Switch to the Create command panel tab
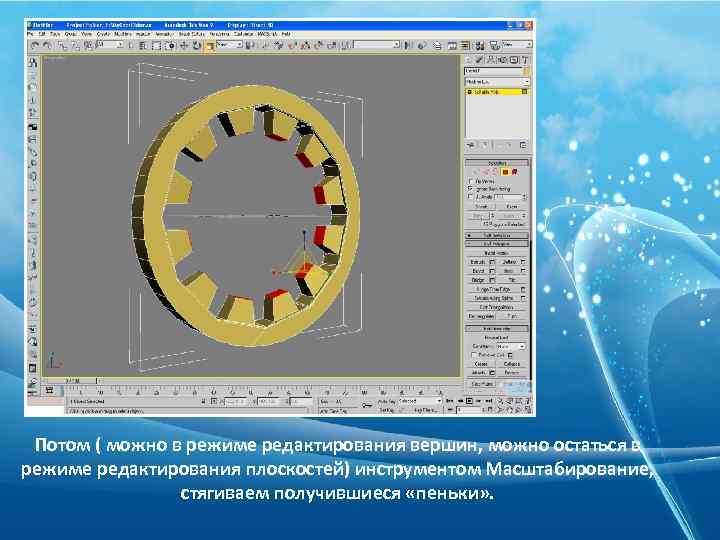720x540 pixels. click(x=468, y=60)
